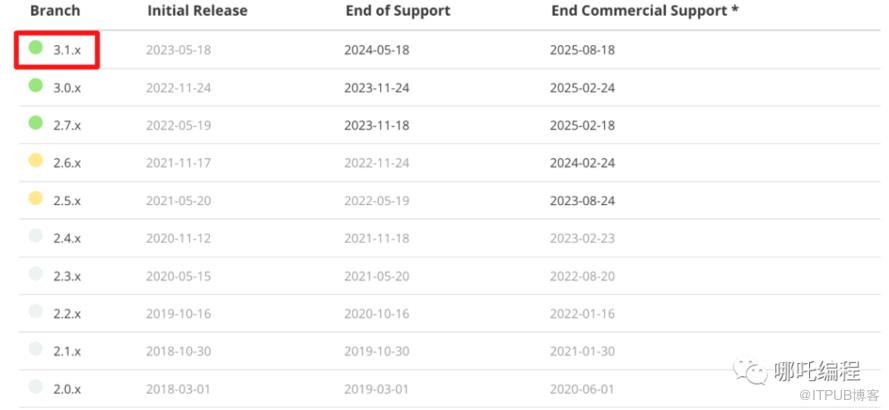This screenshot has width=889, height=410.
Task: Click the green status dot beside 2.7.x
Action: coord(36,122)
